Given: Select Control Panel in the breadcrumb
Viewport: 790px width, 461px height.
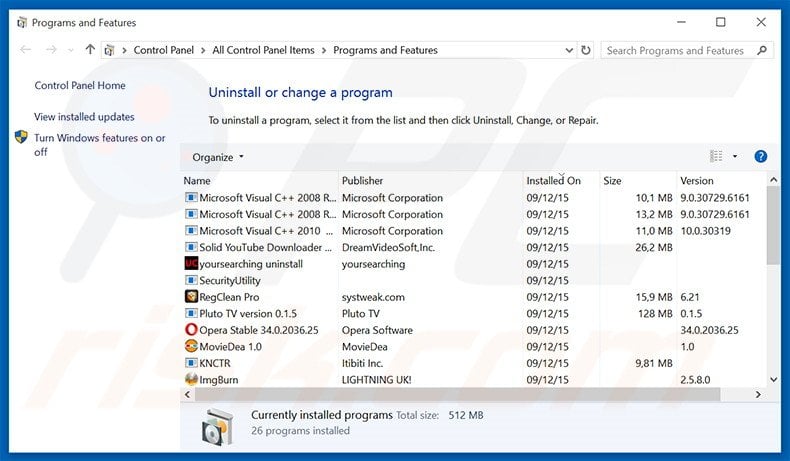Looking at the screenshot, I should click(x=163, y=50).
